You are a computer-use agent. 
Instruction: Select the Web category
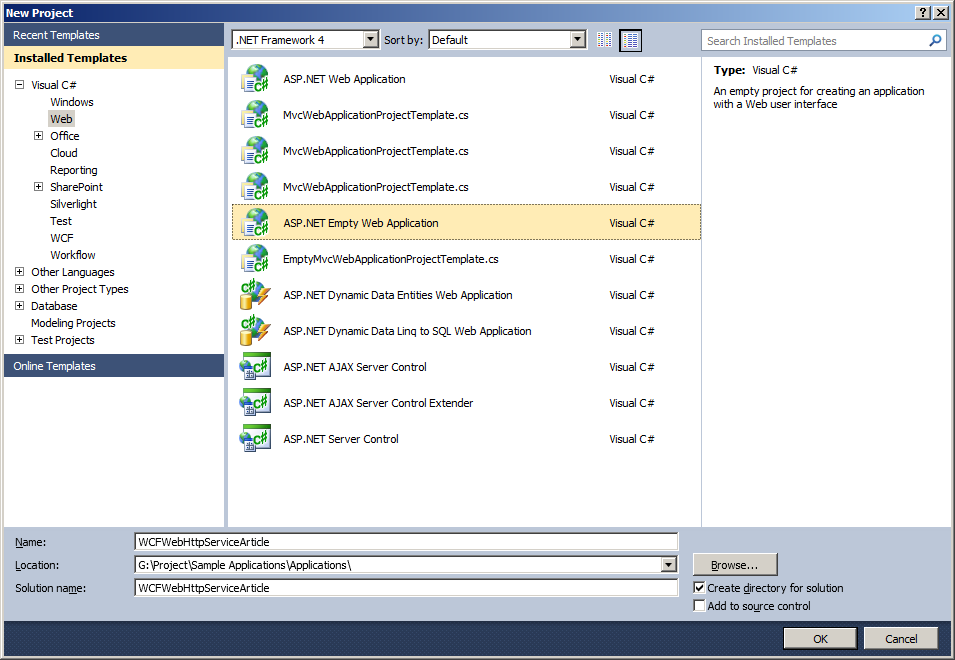[62, 119]
